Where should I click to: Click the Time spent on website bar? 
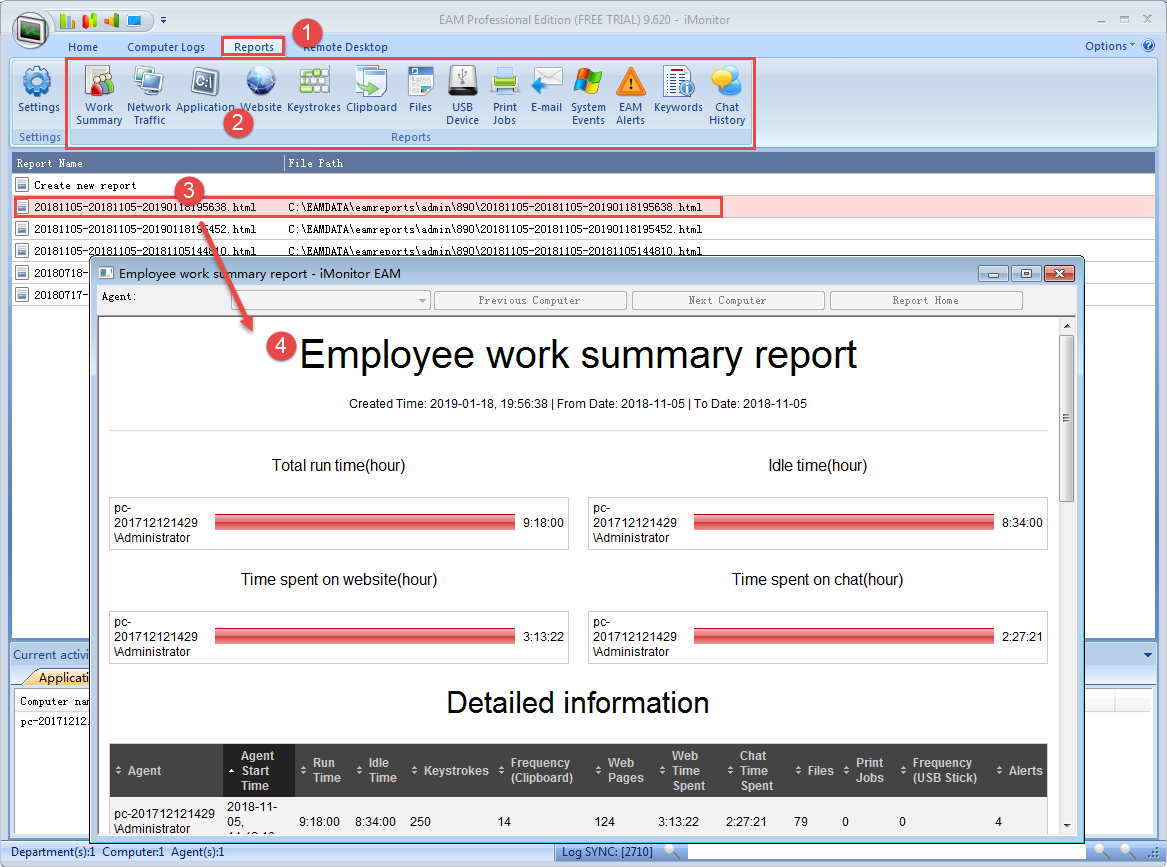pyautogui.click(x=365, y=636)
